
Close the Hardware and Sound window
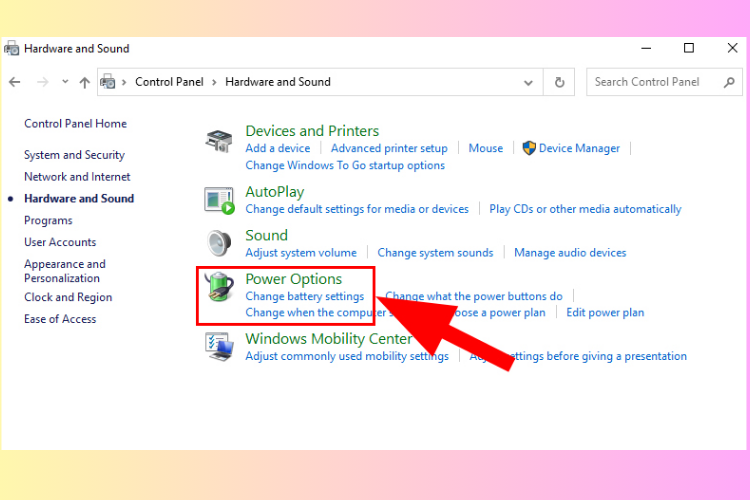pyautogui.click(x=732, y=48)
